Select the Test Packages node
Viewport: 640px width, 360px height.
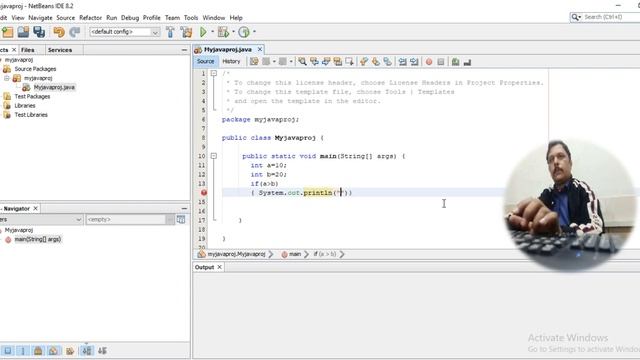32,96
